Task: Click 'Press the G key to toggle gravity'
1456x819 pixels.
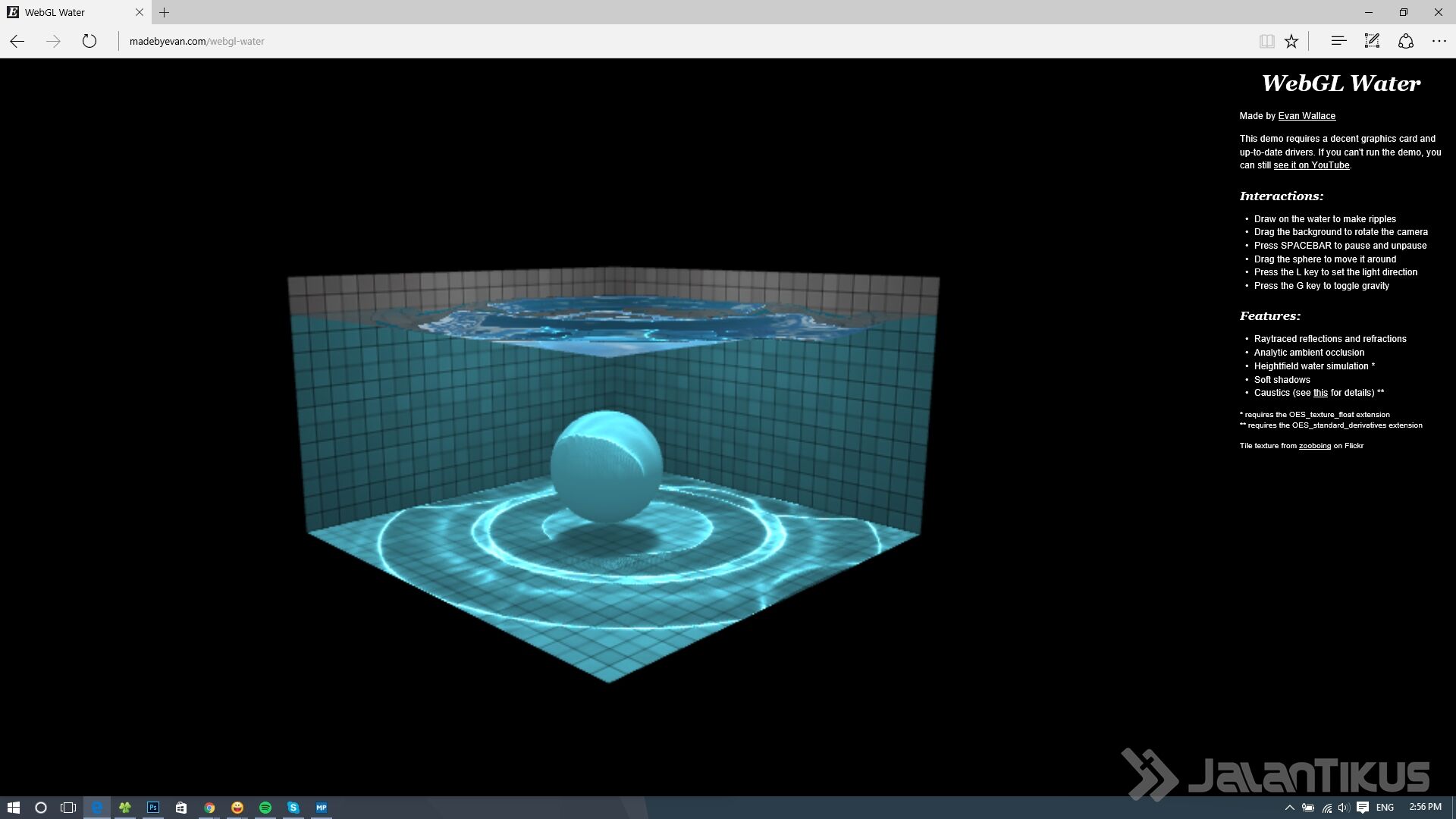Action: [x=1321, y=286]
